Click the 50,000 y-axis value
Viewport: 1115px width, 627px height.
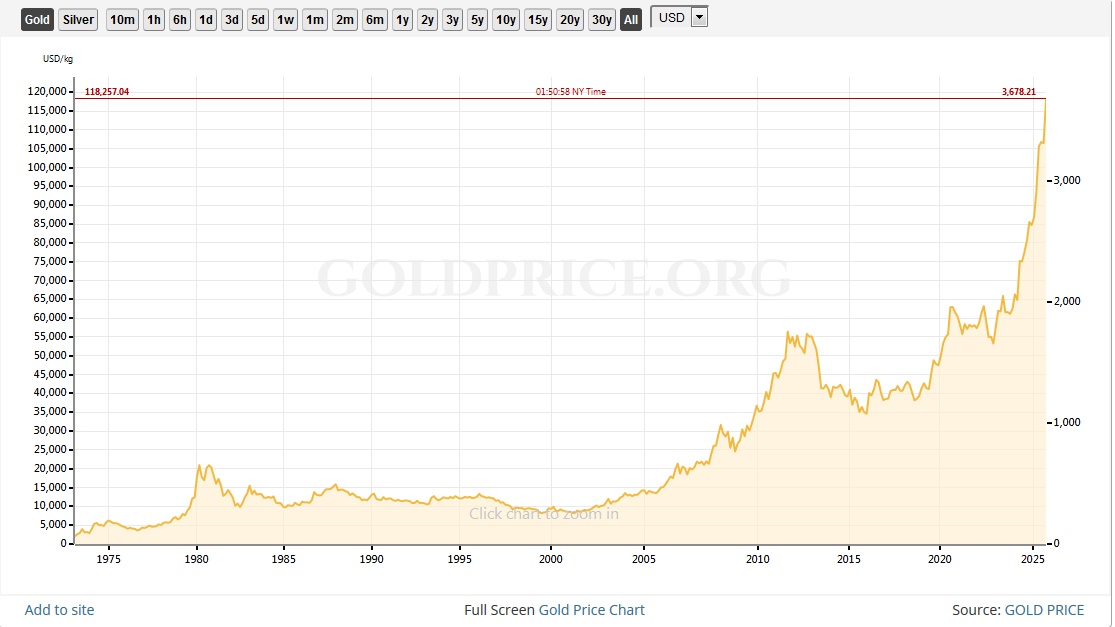(49, 355)
